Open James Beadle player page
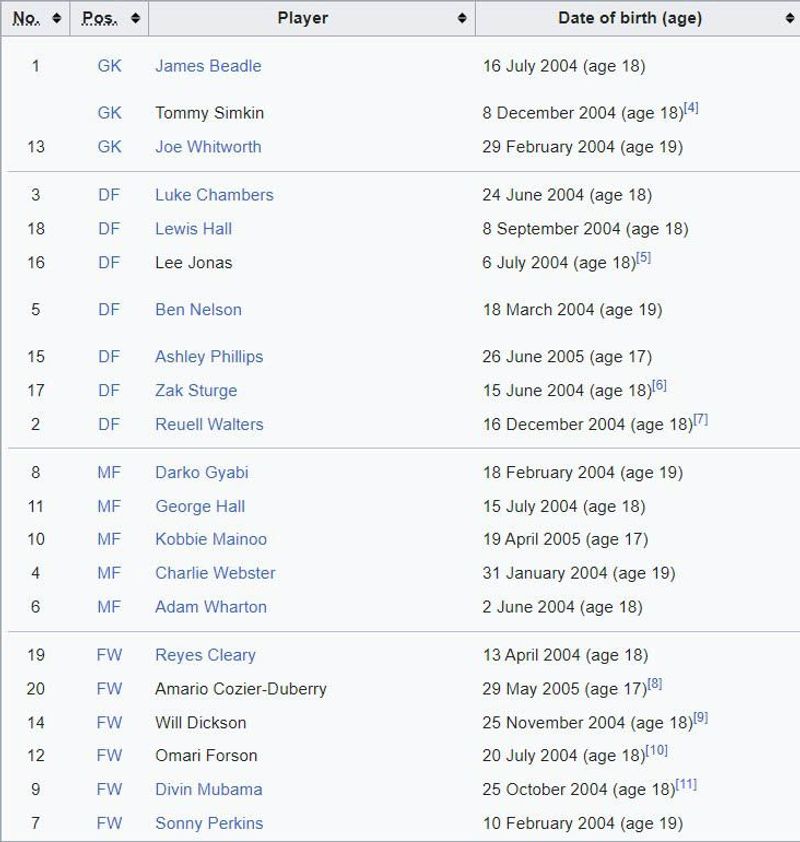This screenshot has height=842, width=800. click(208, 66)
